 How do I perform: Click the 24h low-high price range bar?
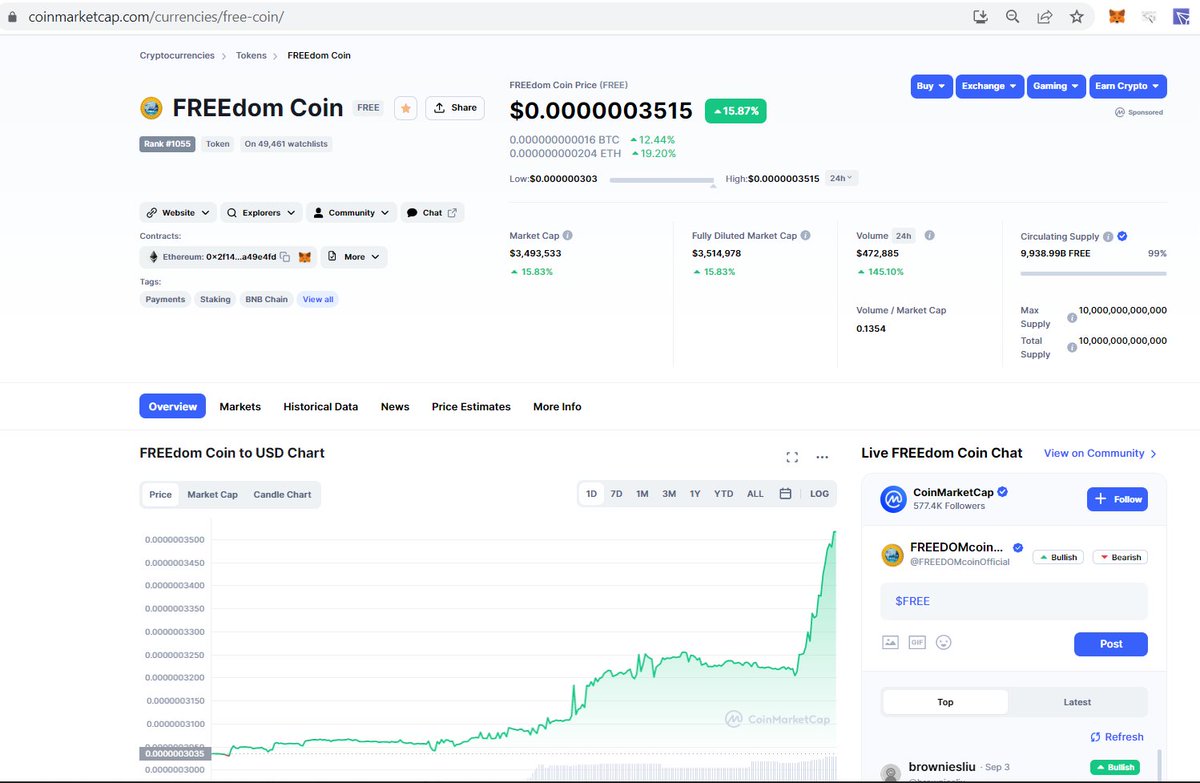pos(662,180)
